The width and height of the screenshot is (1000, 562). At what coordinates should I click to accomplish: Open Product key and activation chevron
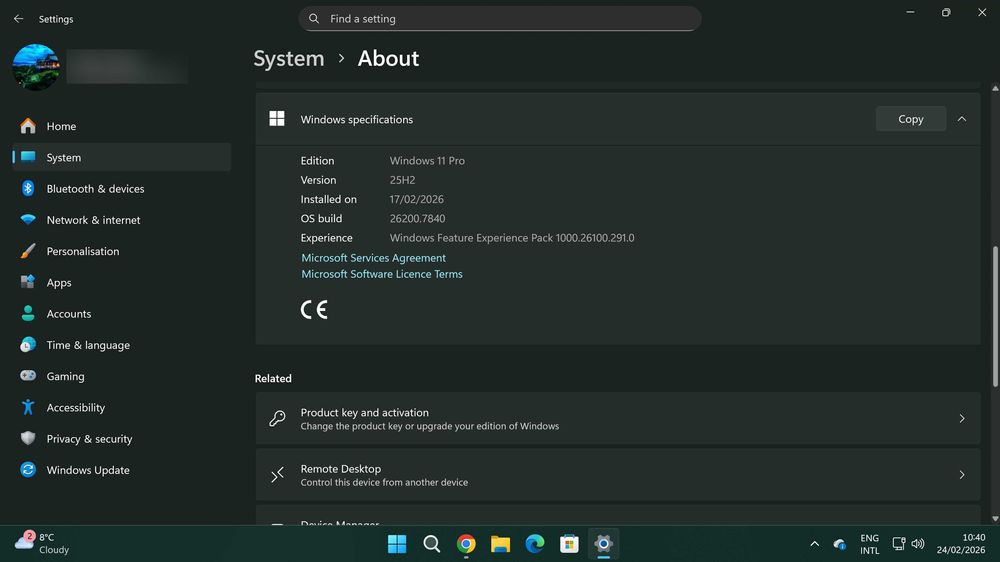click(x=962, y=418)
